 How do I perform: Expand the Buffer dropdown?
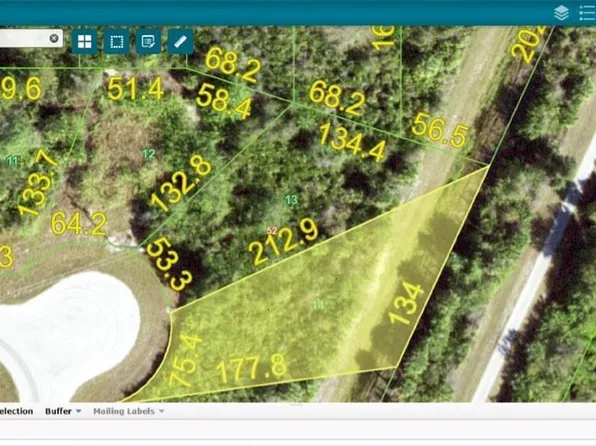point(63,411)
